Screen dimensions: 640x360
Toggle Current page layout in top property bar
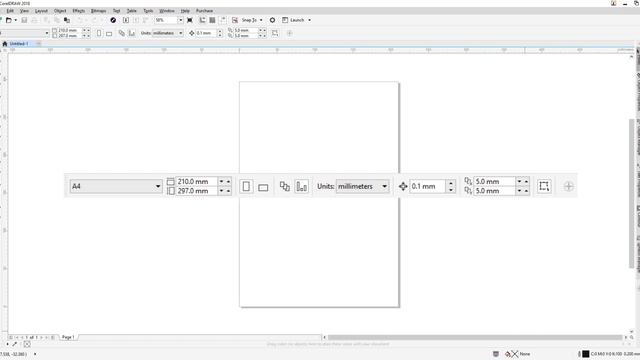point(132,33)
